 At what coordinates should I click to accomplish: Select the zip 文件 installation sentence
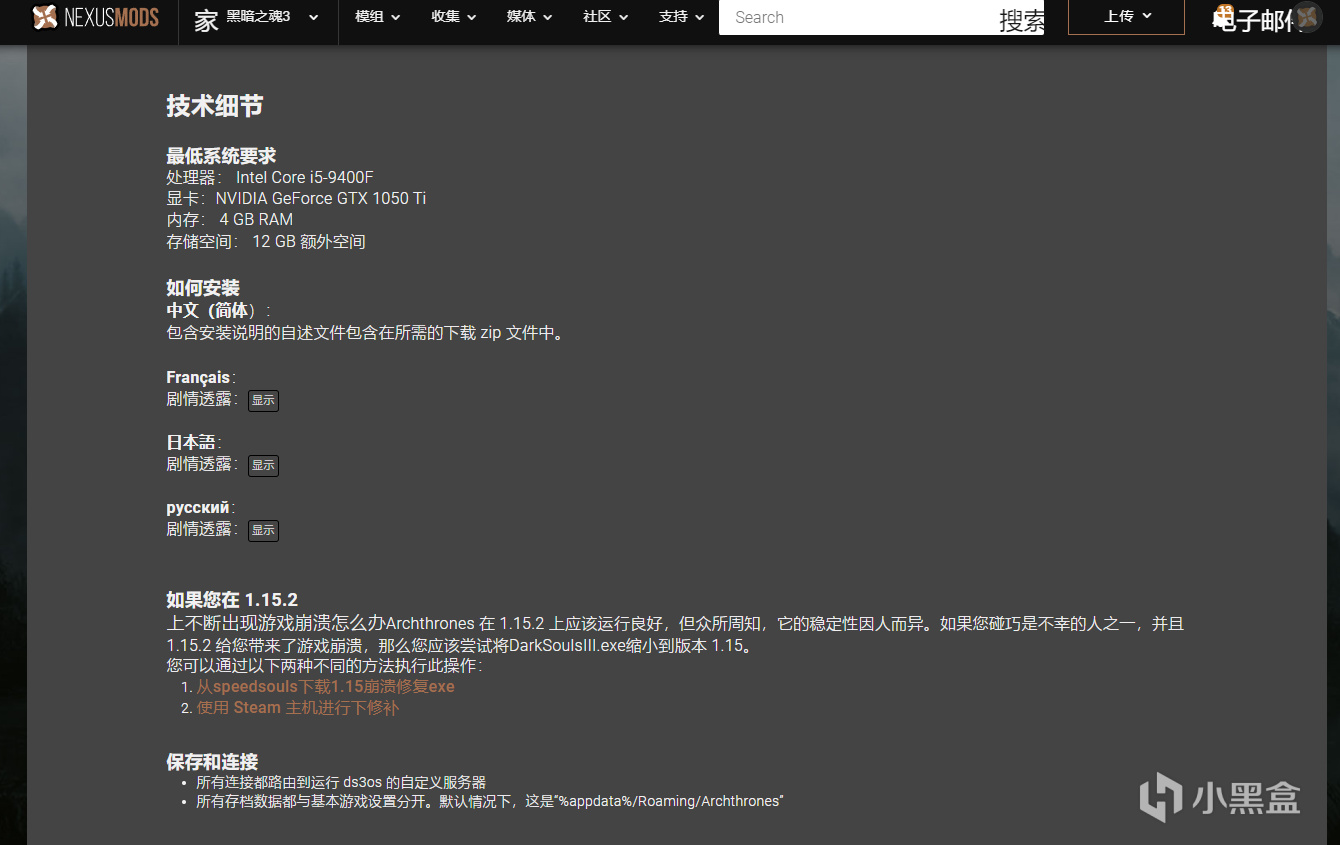point(366,332)
